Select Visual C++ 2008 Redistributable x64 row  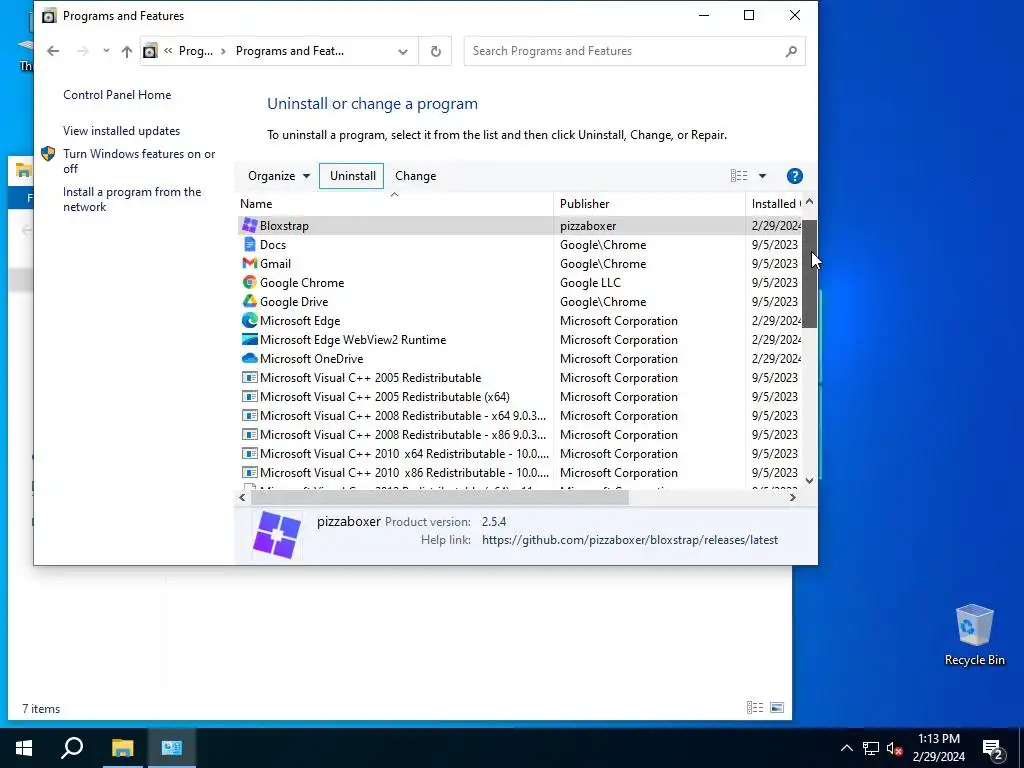tap(519, 415)
